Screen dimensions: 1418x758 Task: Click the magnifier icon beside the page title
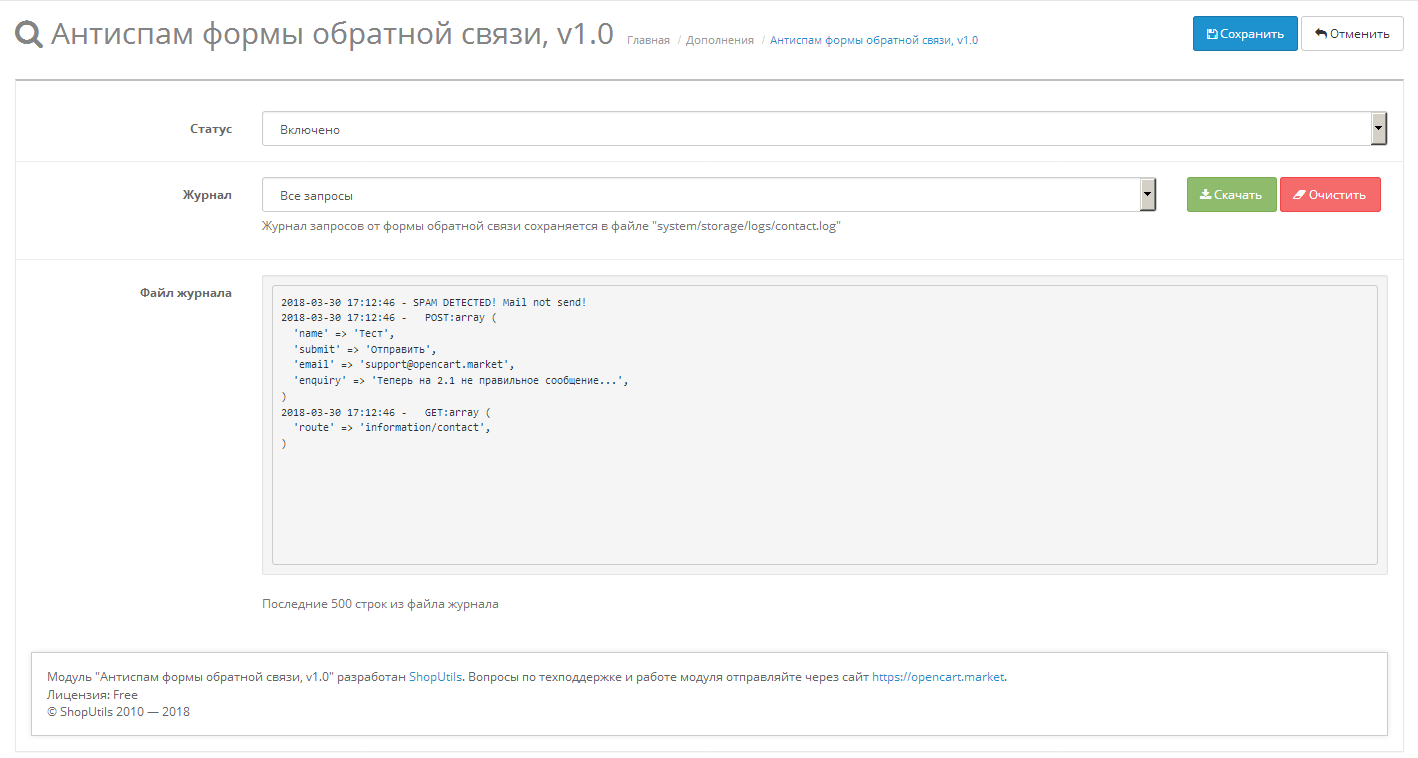point(29,35)
